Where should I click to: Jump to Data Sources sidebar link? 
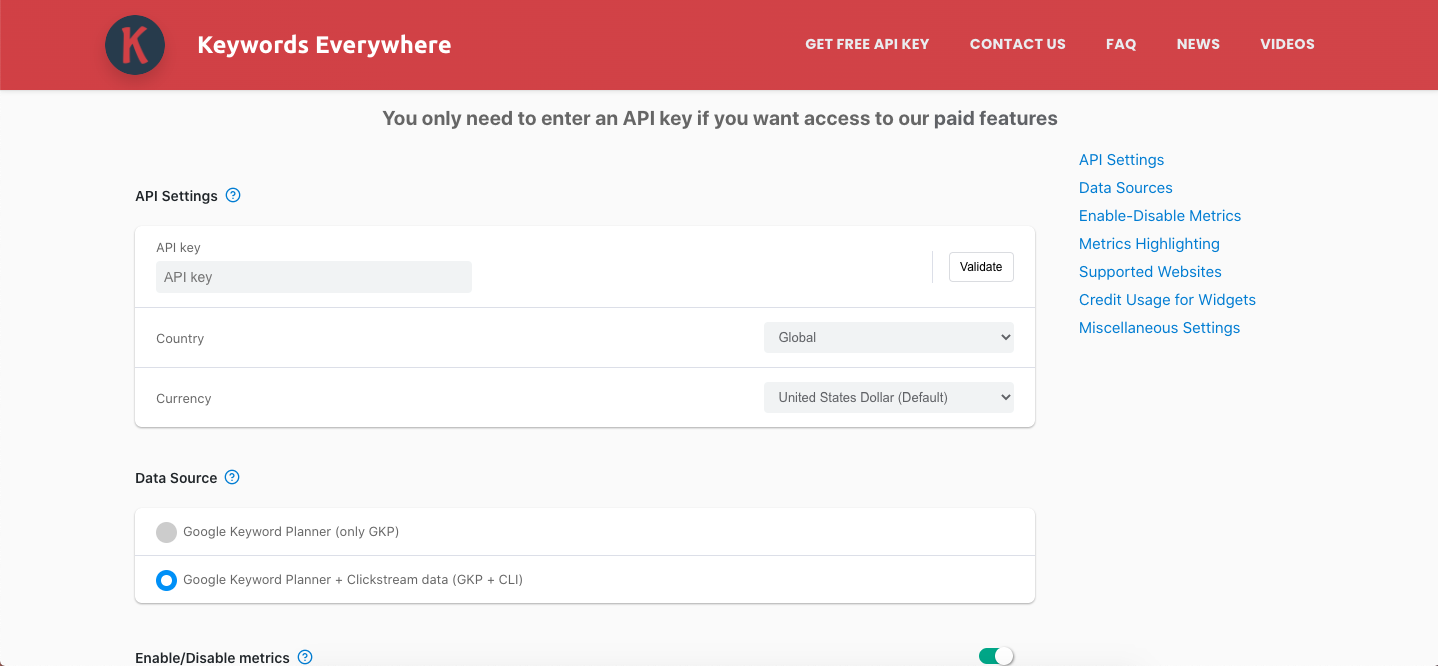point(1126,188)
